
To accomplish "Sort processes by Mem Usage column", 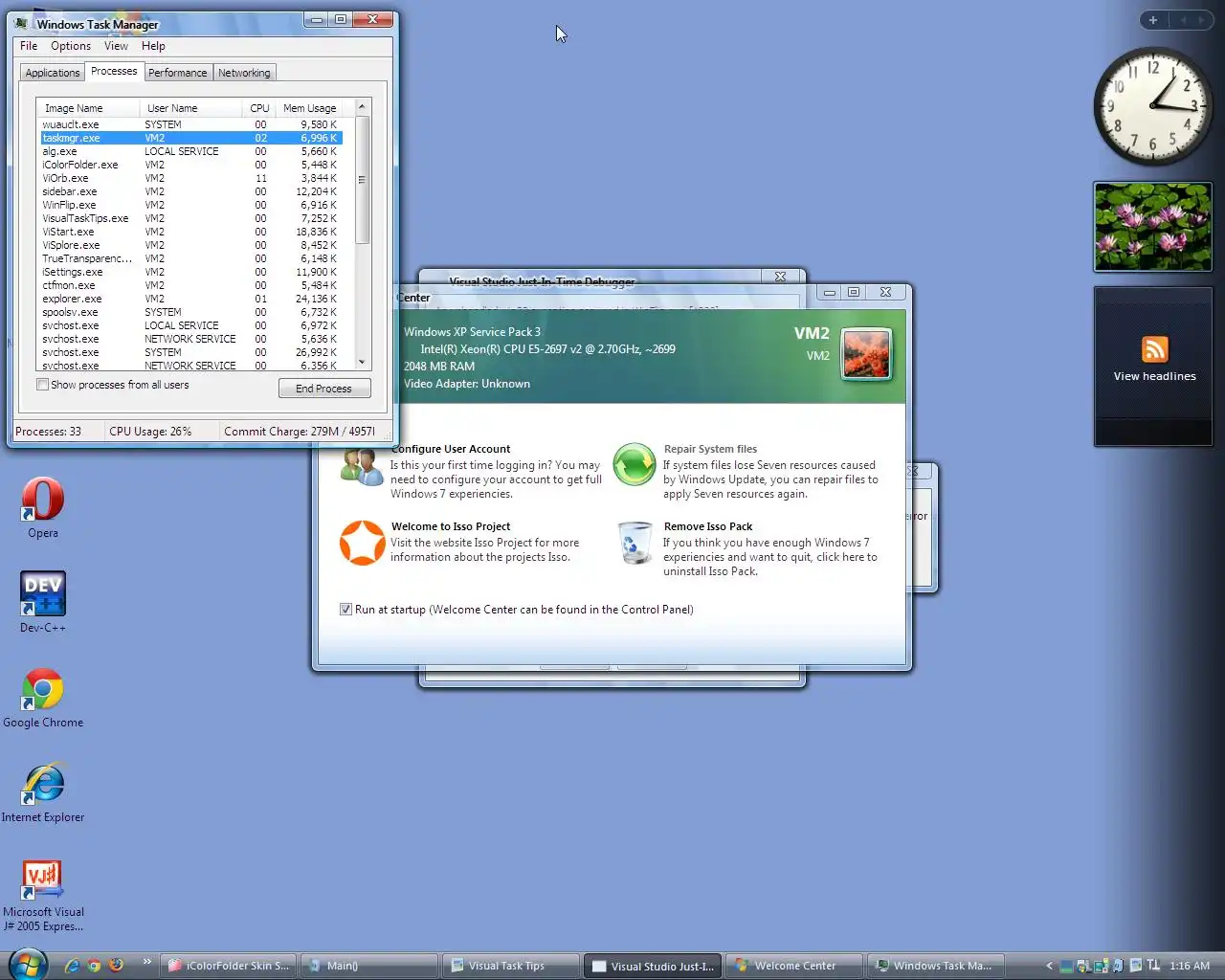I will pyautogui.click(x=309, y=108).
